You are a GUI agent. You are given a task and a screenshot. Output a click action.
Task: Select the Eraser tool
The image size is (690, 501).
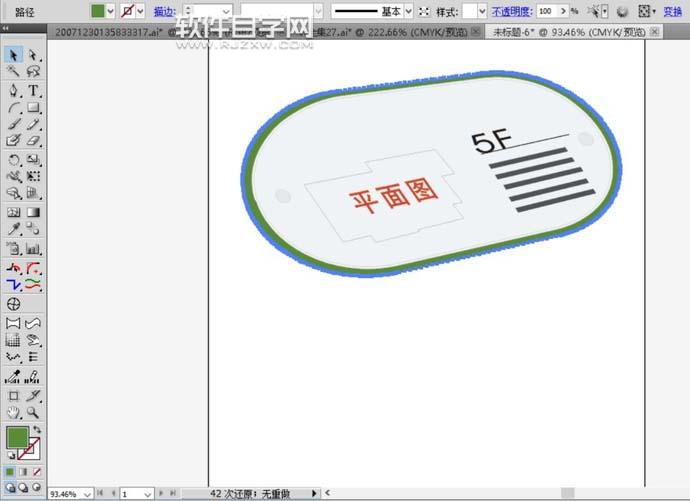(x=33, y=140)
